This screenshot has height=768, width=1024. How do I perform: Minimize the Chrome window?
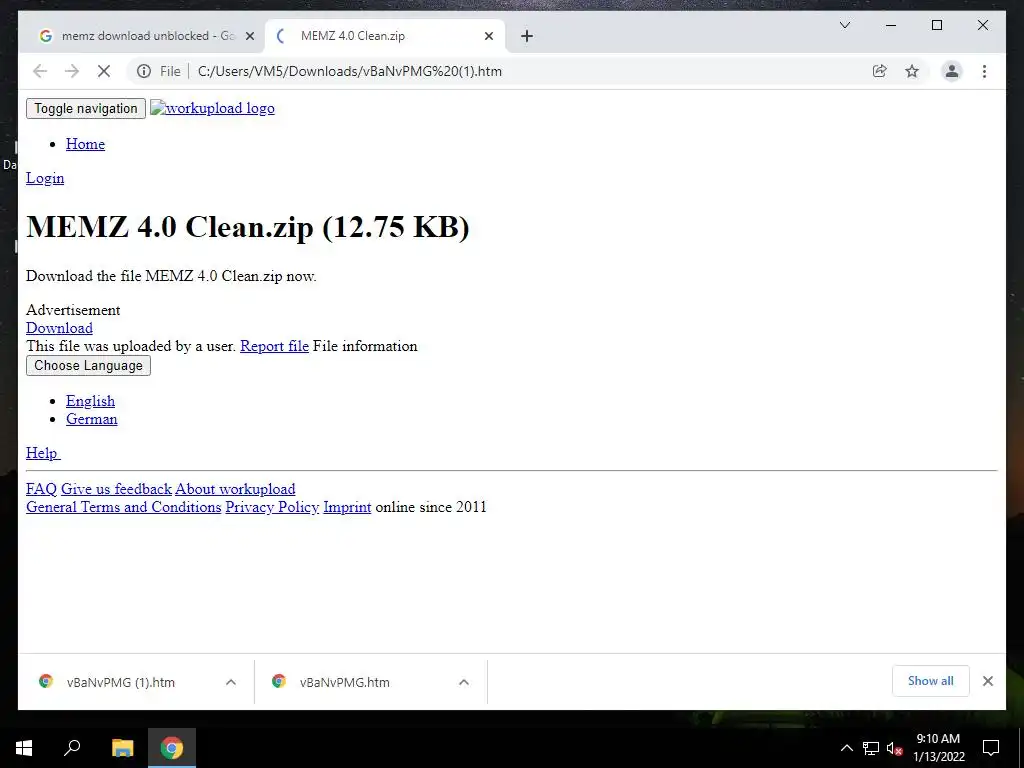pyautogui.click(x=891, y=25)
